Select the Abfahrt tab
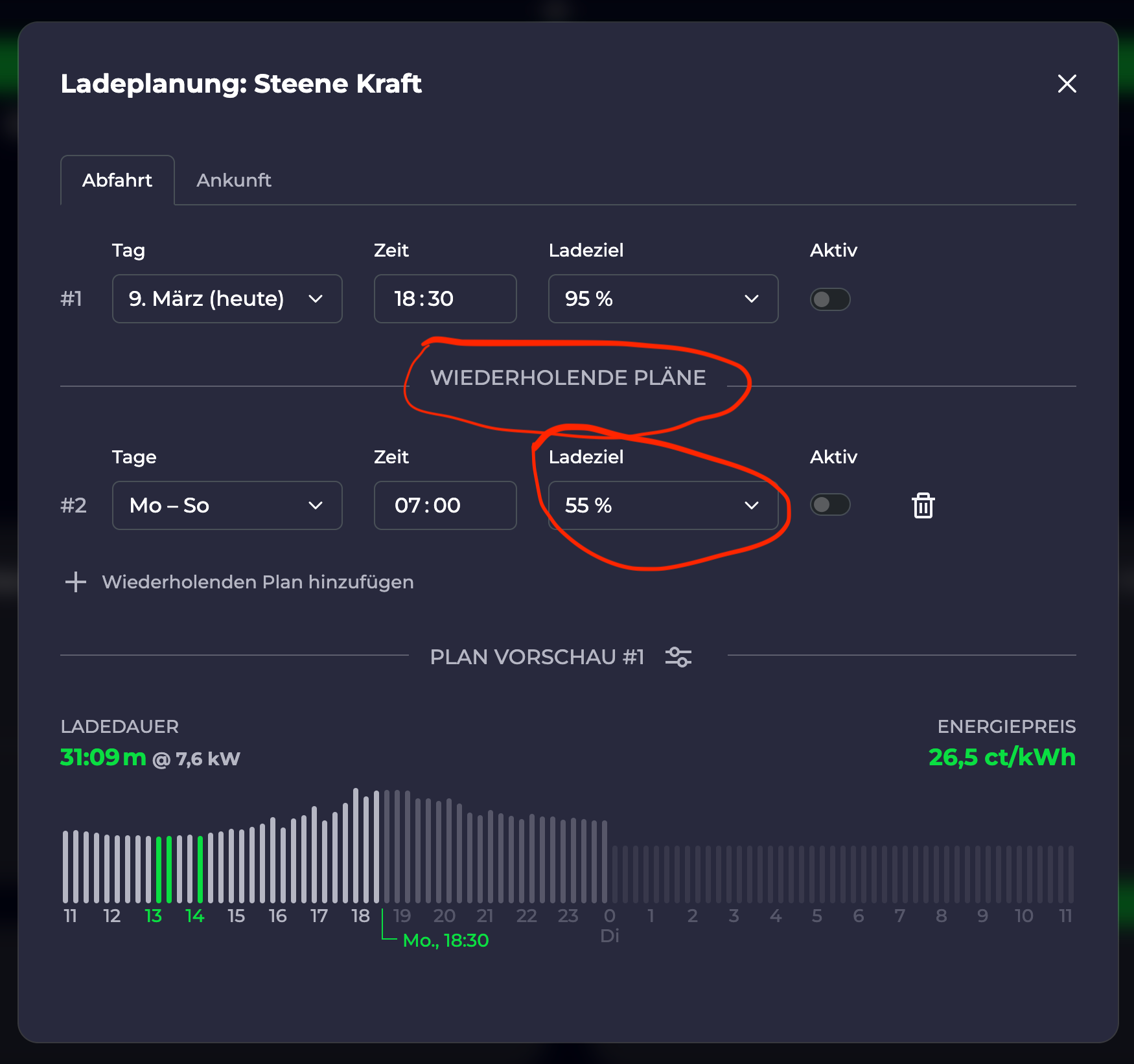Image resolution: width=1134 pixels, height=1064 pixels. 117,180
